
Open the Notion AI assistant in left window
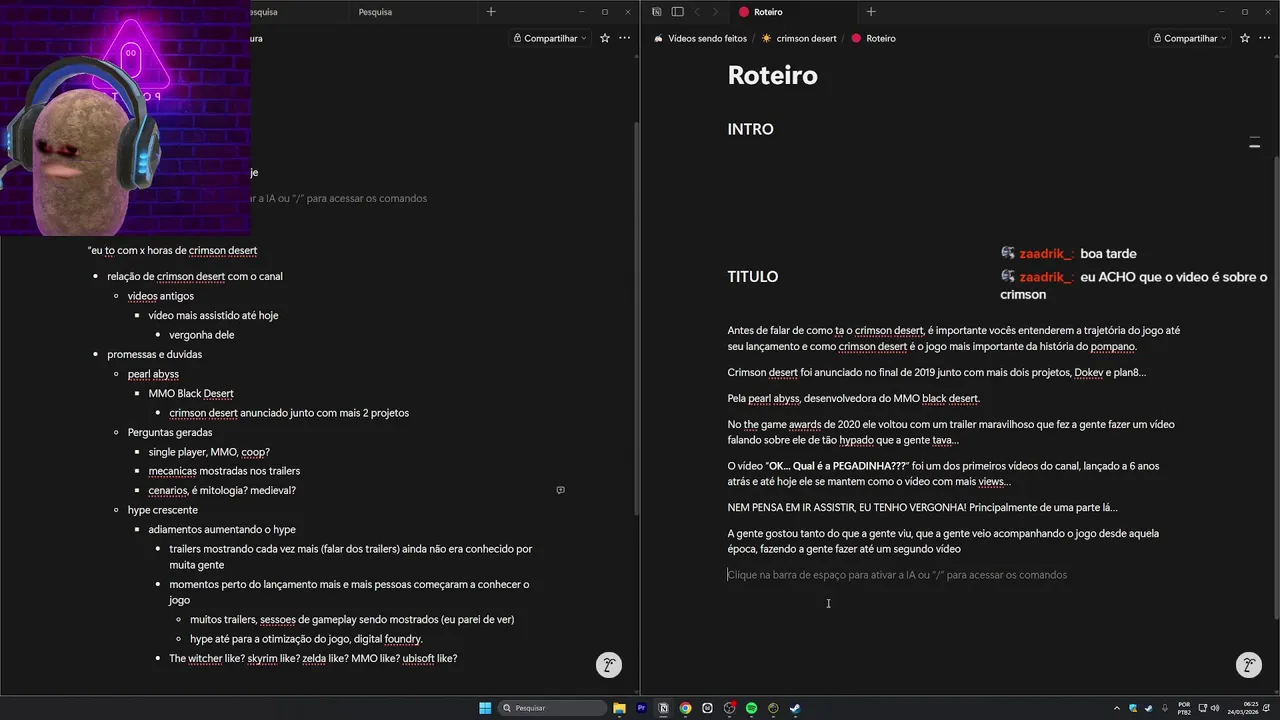[x=608, y=665]
